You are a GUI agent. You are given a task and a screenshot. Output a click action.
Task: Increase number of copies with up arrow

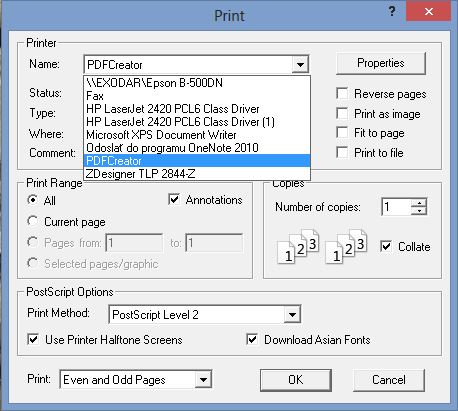(x=419, y=203)
